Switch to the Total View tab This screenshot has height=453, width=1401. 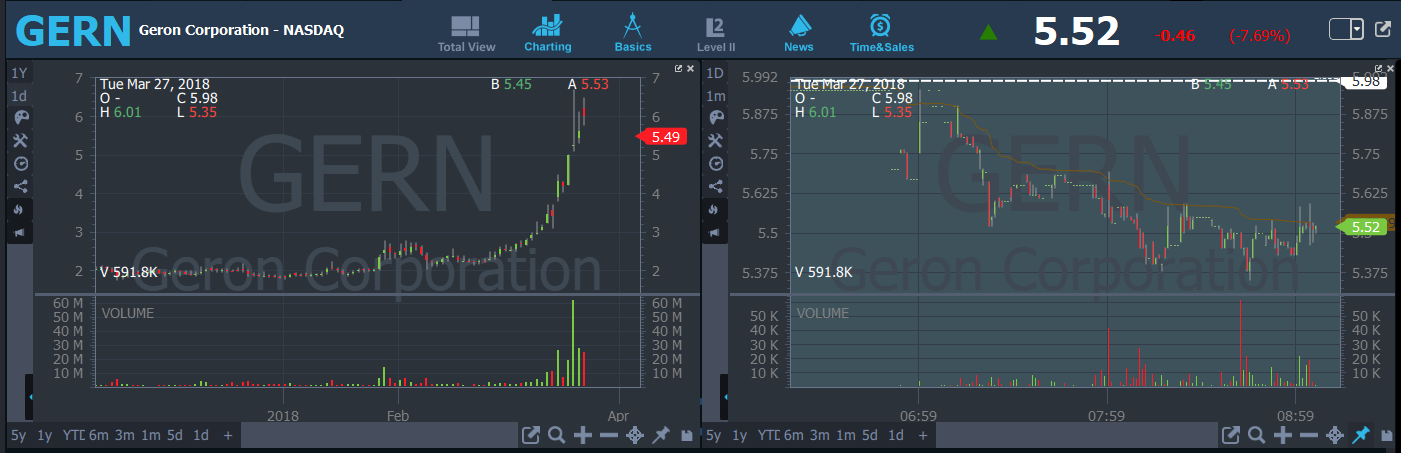[466, 33]
